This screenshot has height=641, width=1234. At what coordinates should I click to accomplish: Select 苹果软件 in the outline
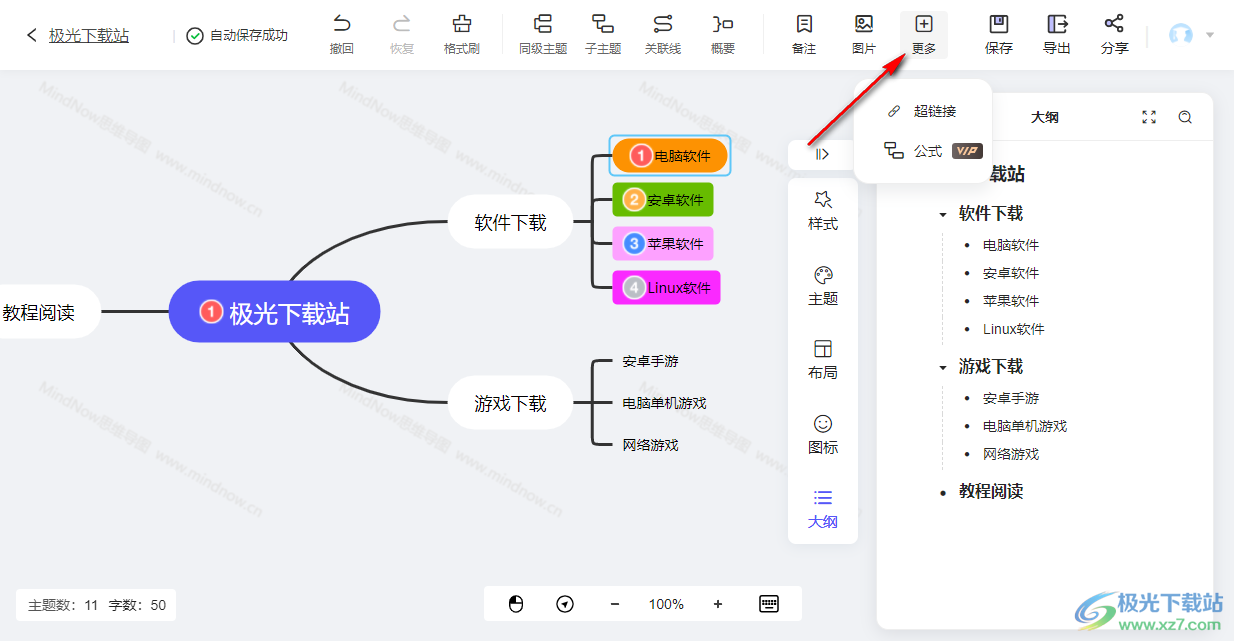(x=1011, y=301)
